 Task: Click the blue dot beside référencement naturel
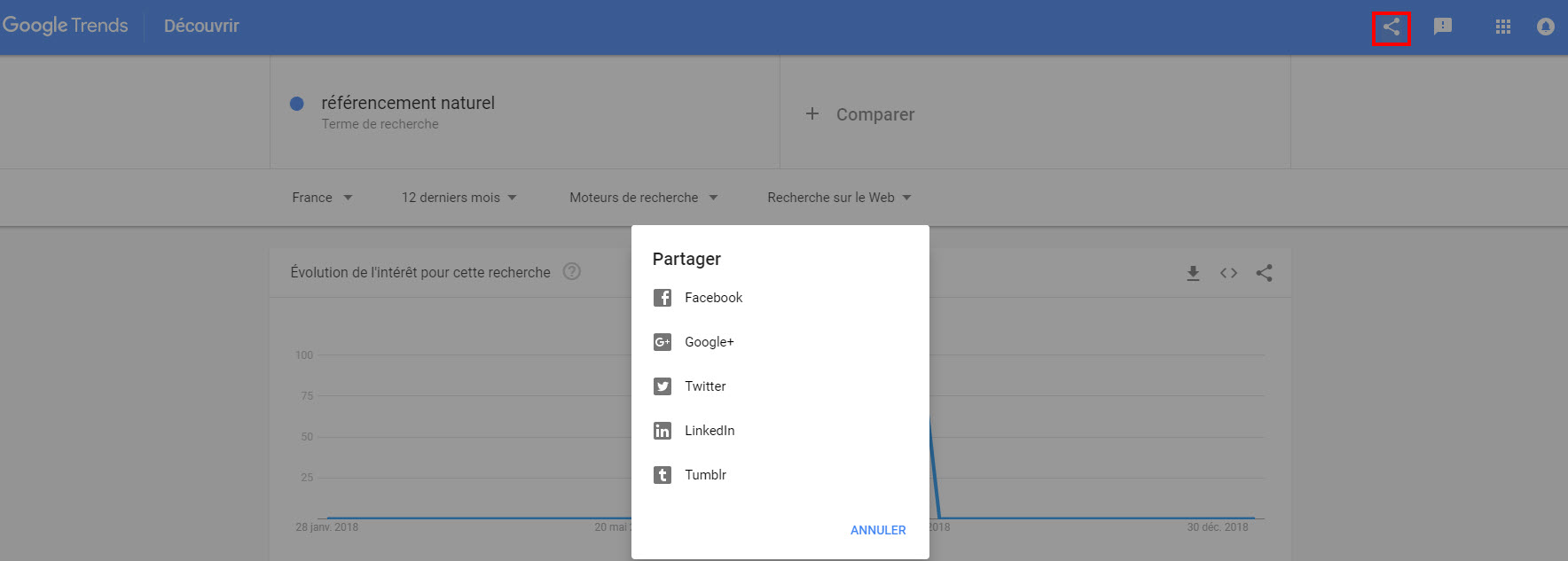297,104
